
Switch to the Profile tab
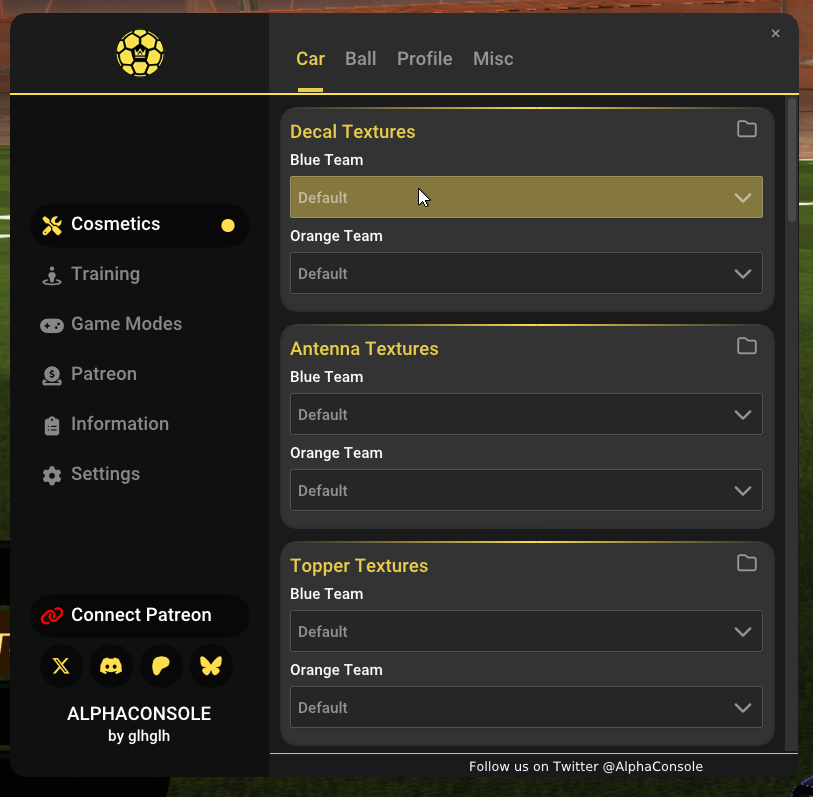424,59
